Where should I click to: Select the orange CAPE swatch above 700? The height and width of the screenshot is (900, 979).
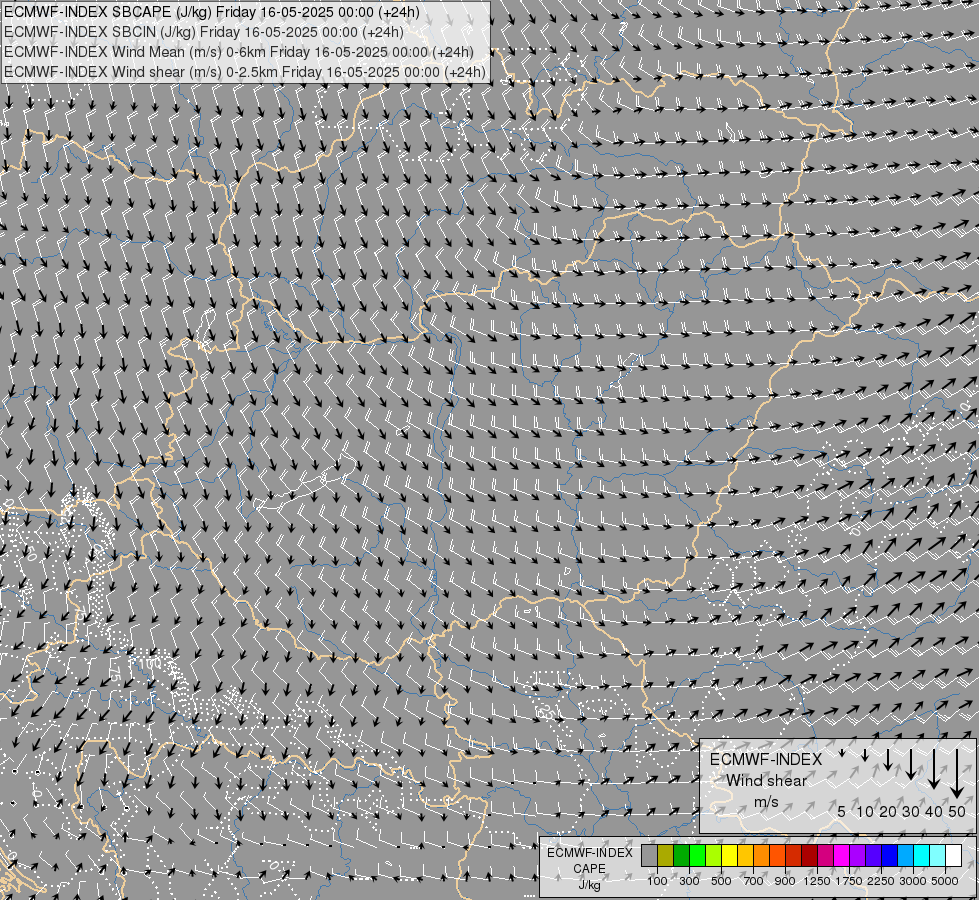(x=762, y=856)
